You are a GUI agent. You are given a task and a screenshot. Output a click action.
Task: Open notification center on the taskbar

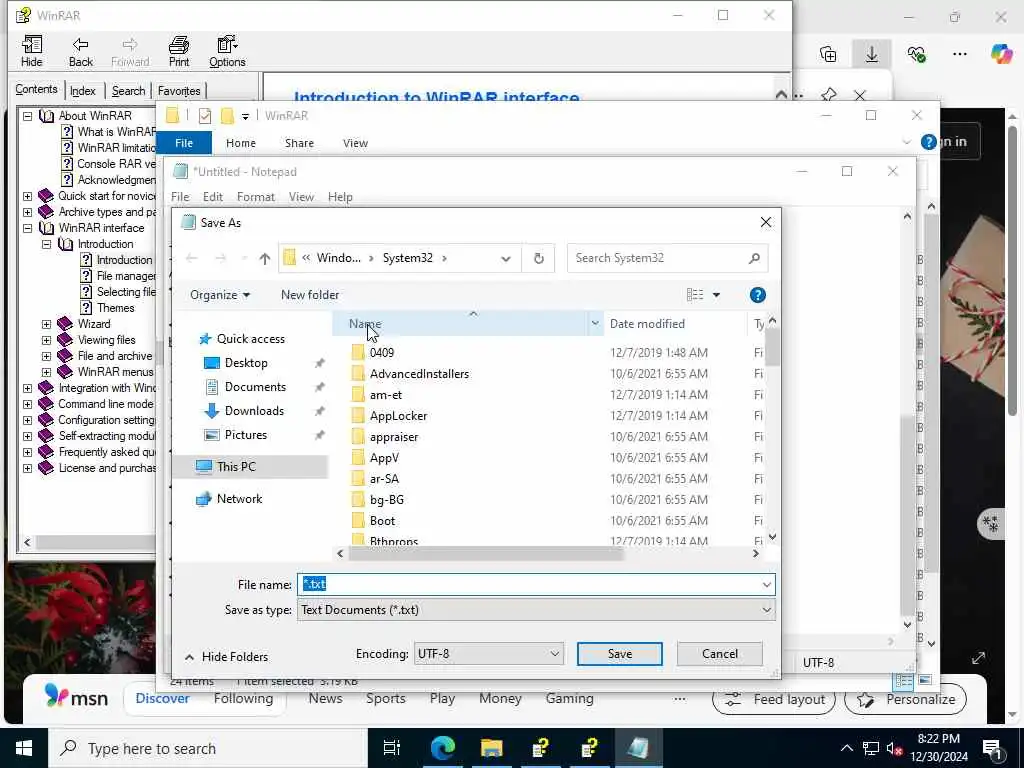[x=992, y=748]
